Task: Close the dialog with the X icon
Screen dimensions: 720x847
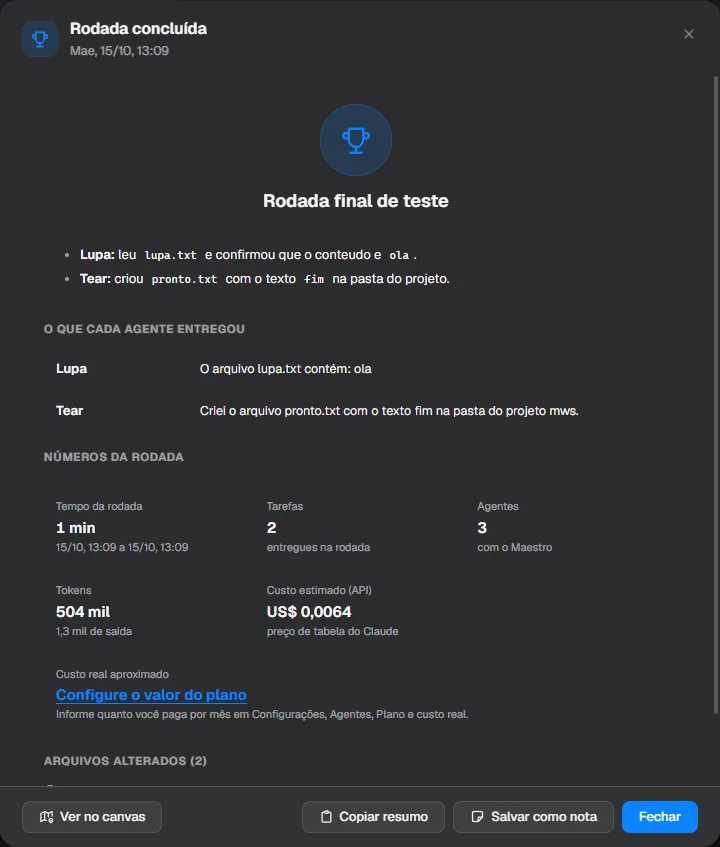Action: pyautogui.click(x=689, y=34)
